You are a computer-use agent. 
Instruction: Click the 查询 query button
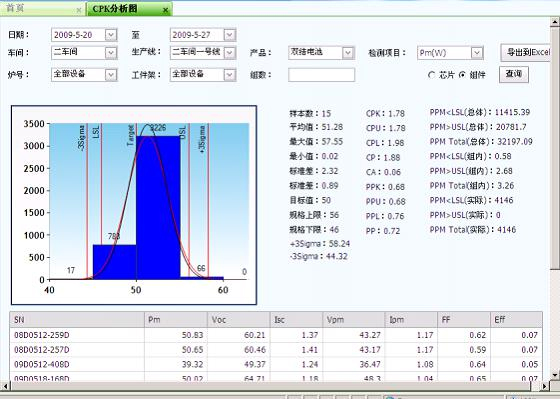tap(514, 74)
